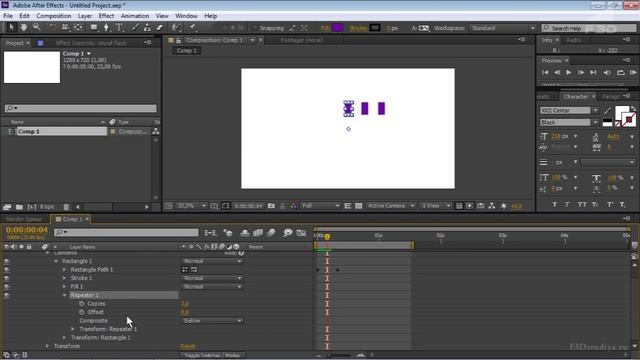
Task: Click the purple Fill color swatch in toolbar
Action: click(338, 28)
